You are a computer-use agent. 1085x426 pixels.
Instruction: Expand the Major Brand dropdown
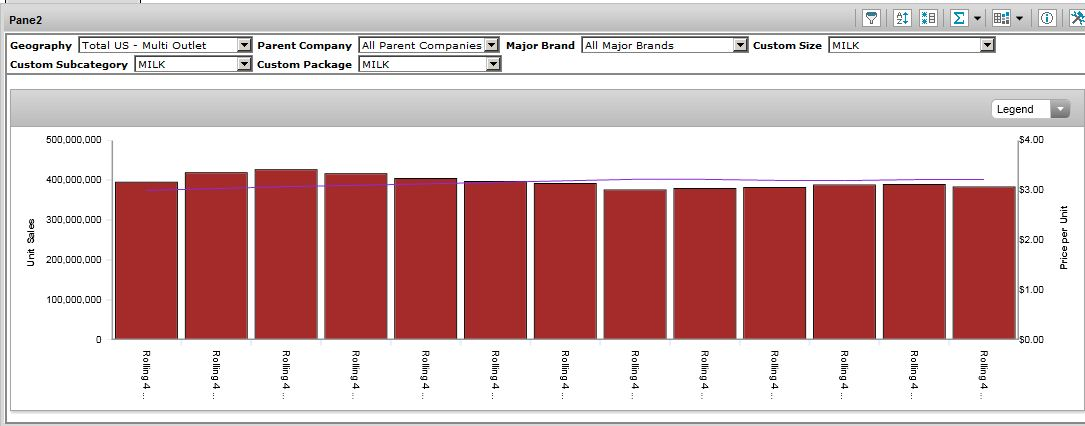(740, 45)
